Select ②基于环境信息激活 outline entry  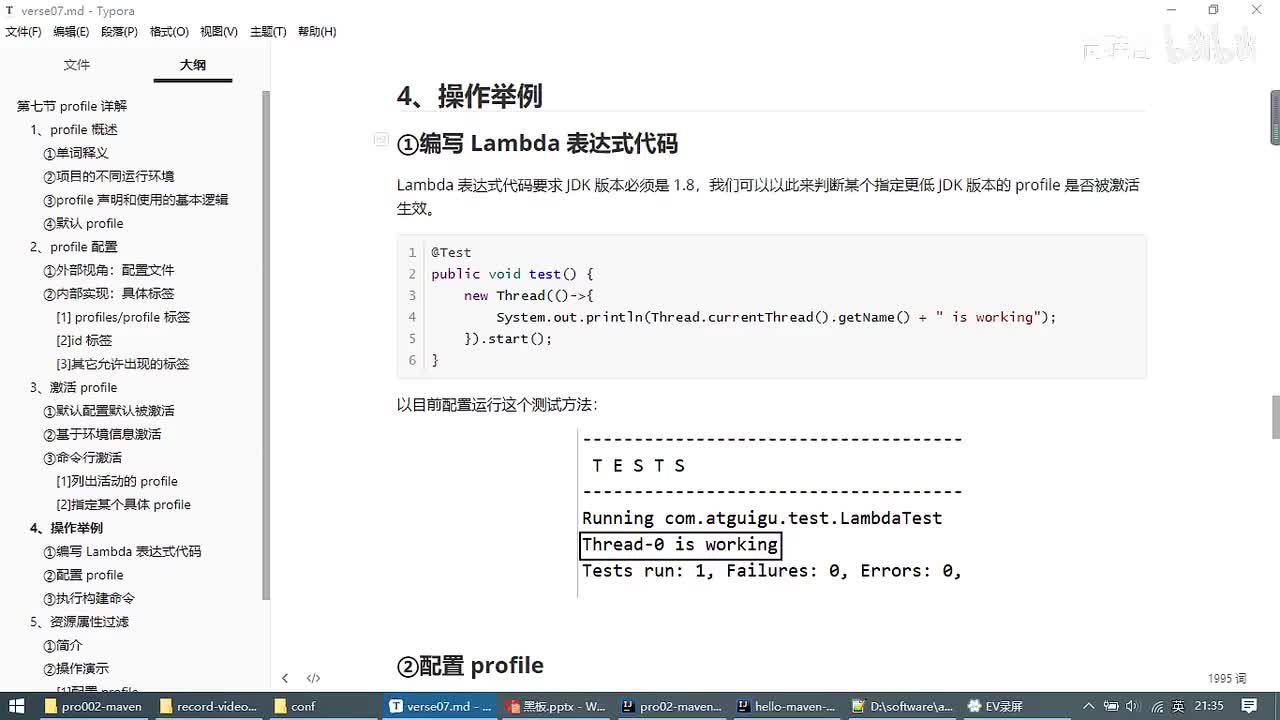coord(102,434)
